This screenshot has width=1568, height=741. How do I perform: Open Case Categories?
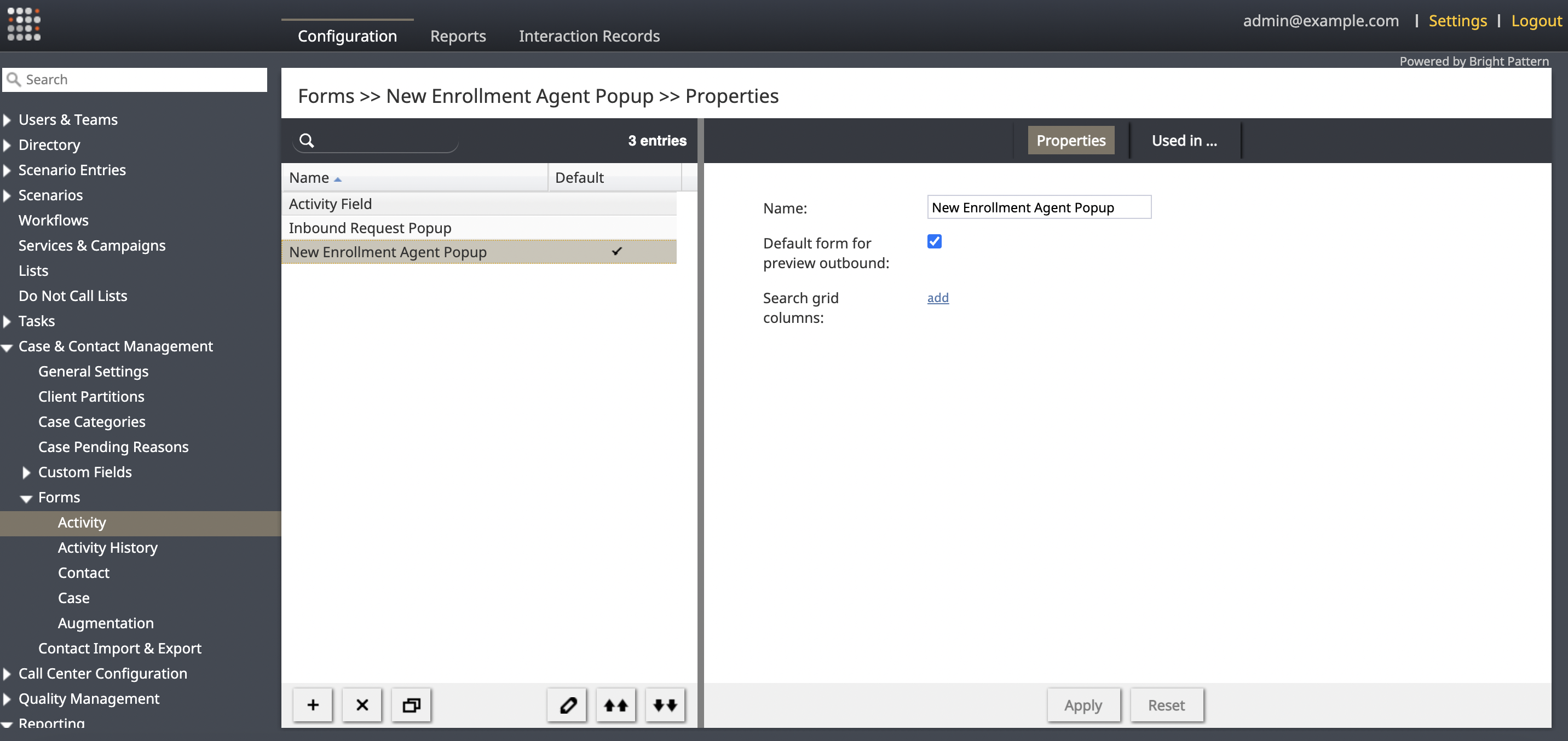(x=92, y=422)
